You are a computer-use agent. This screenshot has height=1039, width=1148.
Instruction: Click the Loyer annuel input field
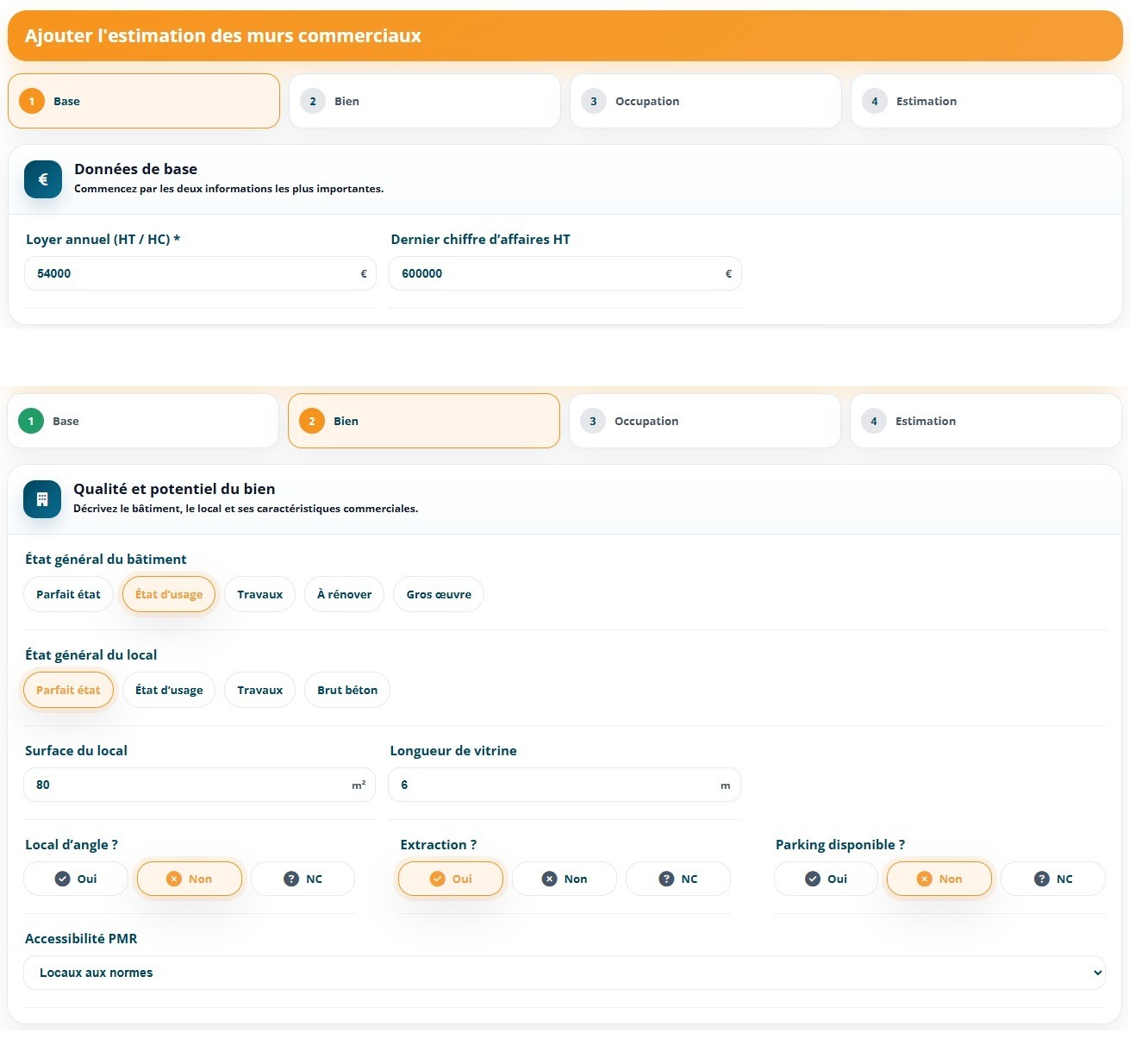pyautogui.click(x=200, y=273)
